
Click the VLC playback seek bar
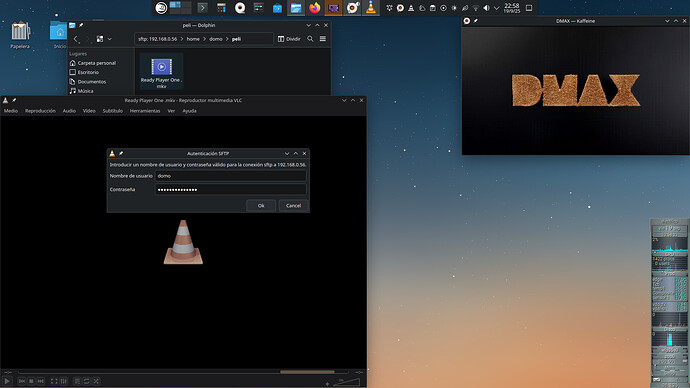point(184,372)
